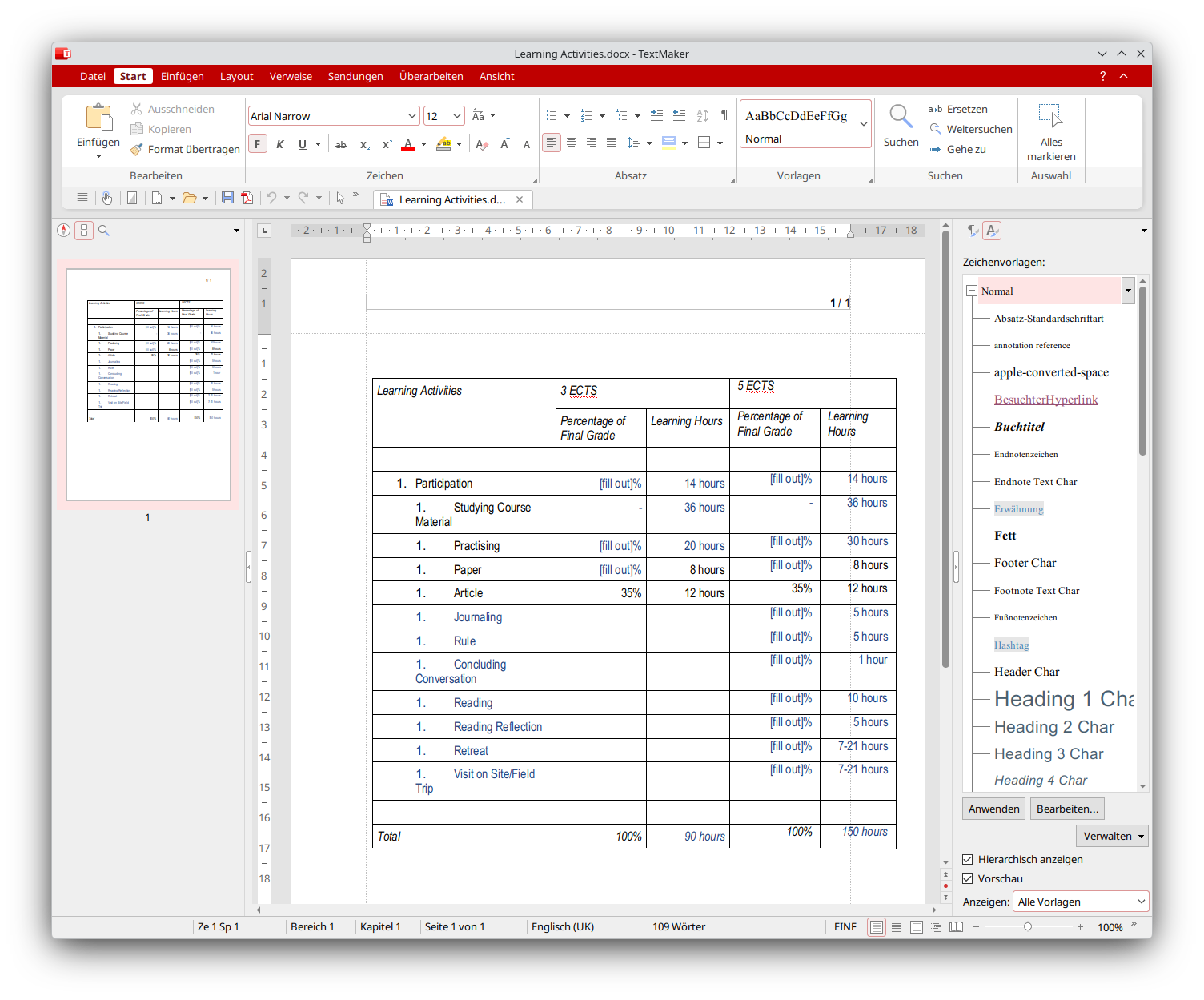Apply yellow text highlighter color

click(443, 144)
